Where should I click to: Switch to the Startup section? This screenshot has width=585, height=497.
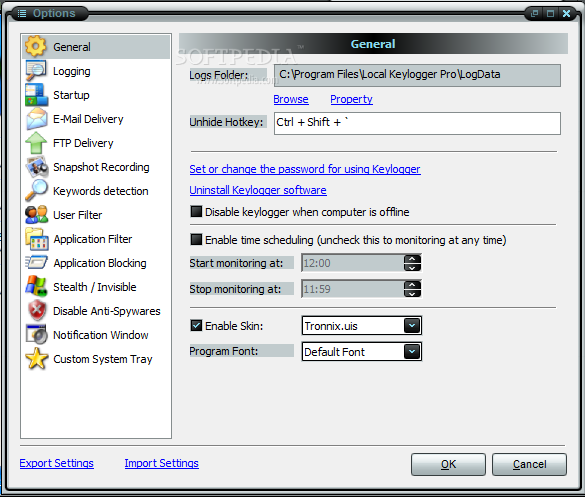(x=96, y=95)
